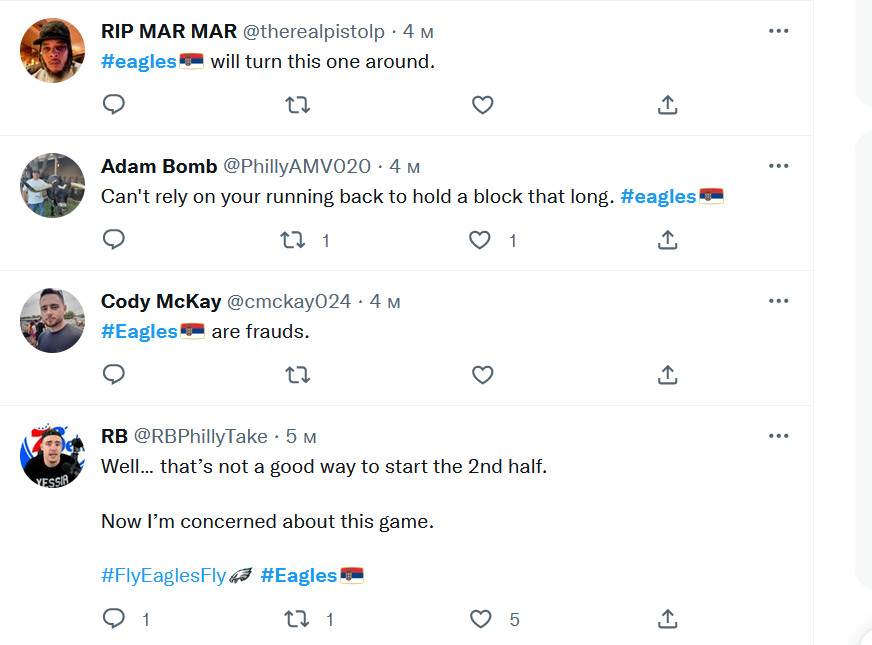This screenshot has height=645, width=872.
Task: Click Cody McKay's profile picture
Action: tap(52, 320)
